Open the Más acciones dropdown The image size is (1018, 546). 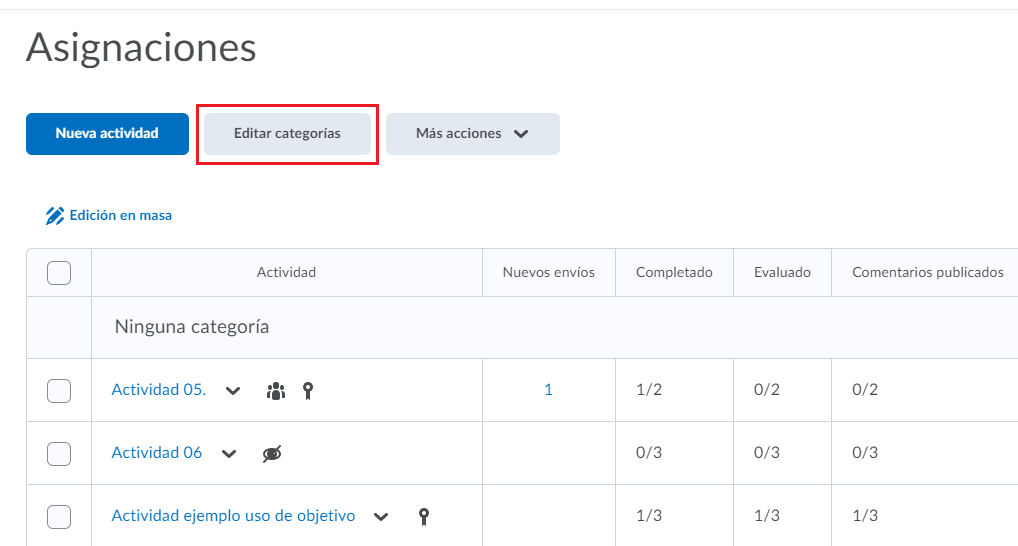[473, 134]
